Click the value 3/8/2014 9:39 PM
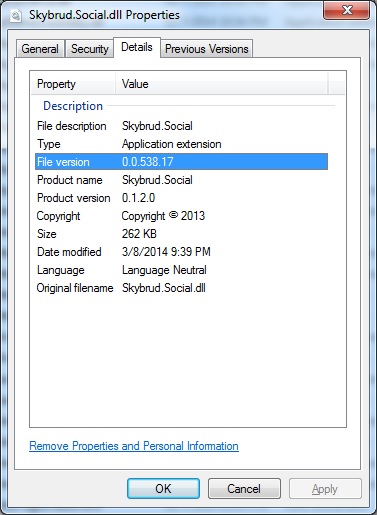Screen dimensions: 377x515 tap(166, 252)
